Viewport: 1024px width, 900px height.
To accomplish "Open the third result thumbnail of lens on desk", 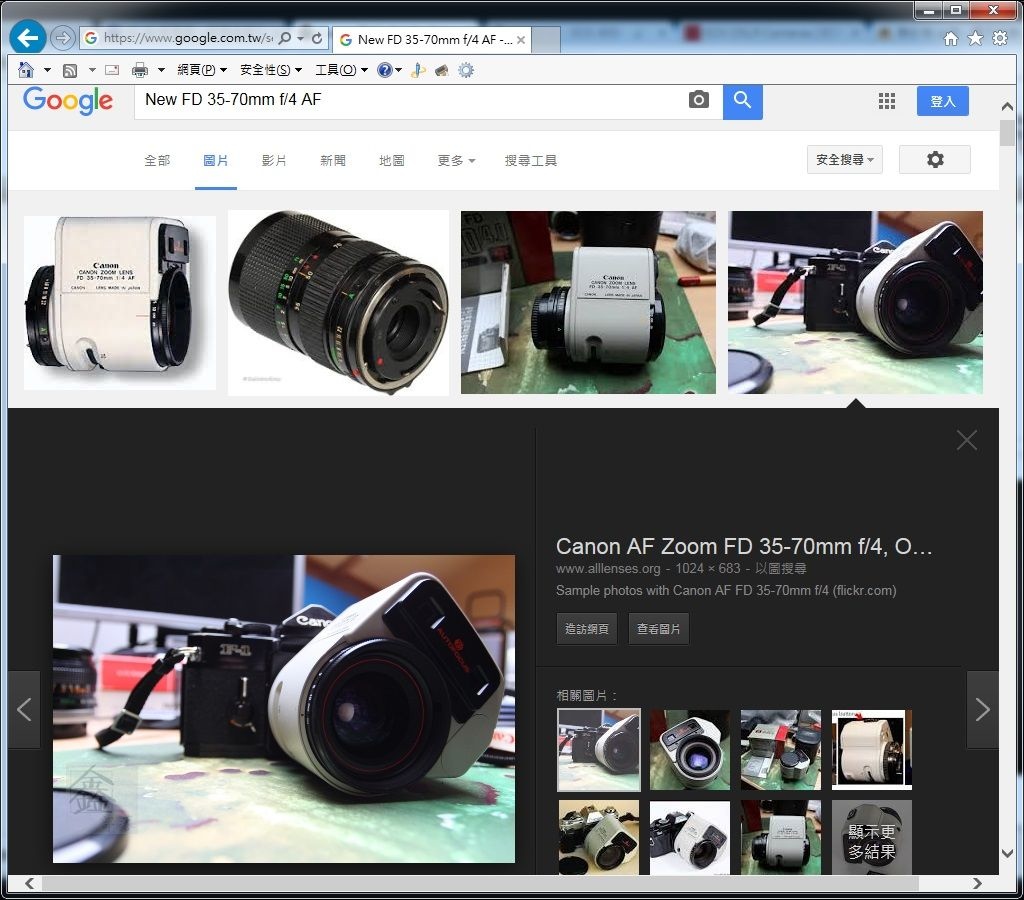I will pyautogui.click(x=588, y=302).
